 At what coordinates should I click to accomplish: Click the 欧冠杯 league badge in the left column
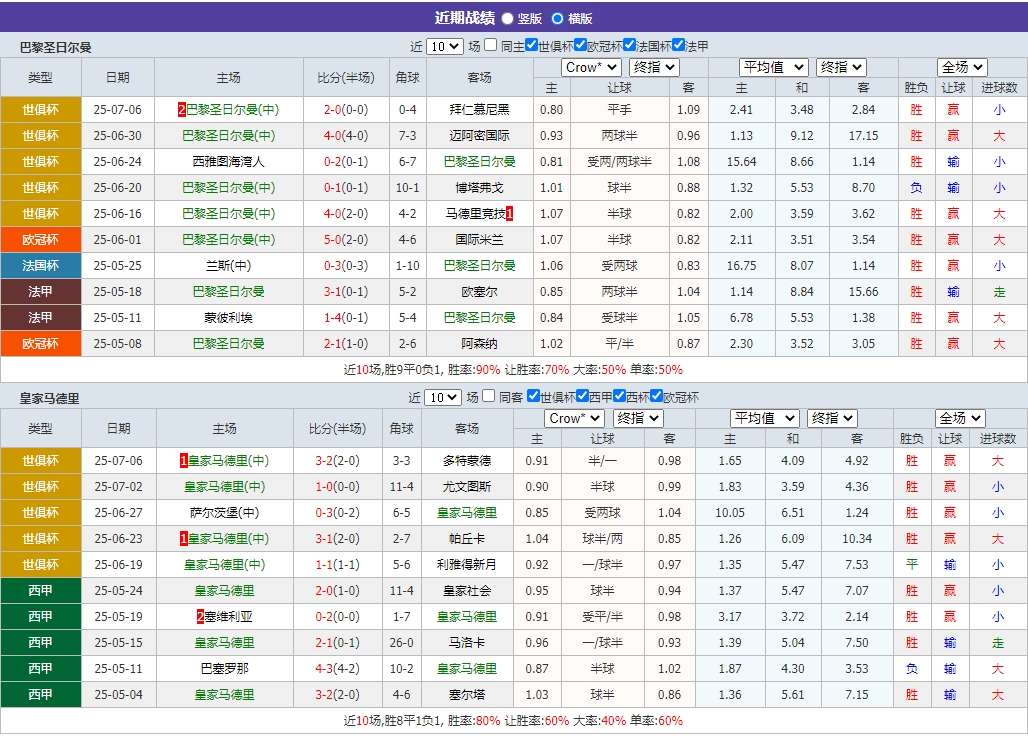coord(41,239)
